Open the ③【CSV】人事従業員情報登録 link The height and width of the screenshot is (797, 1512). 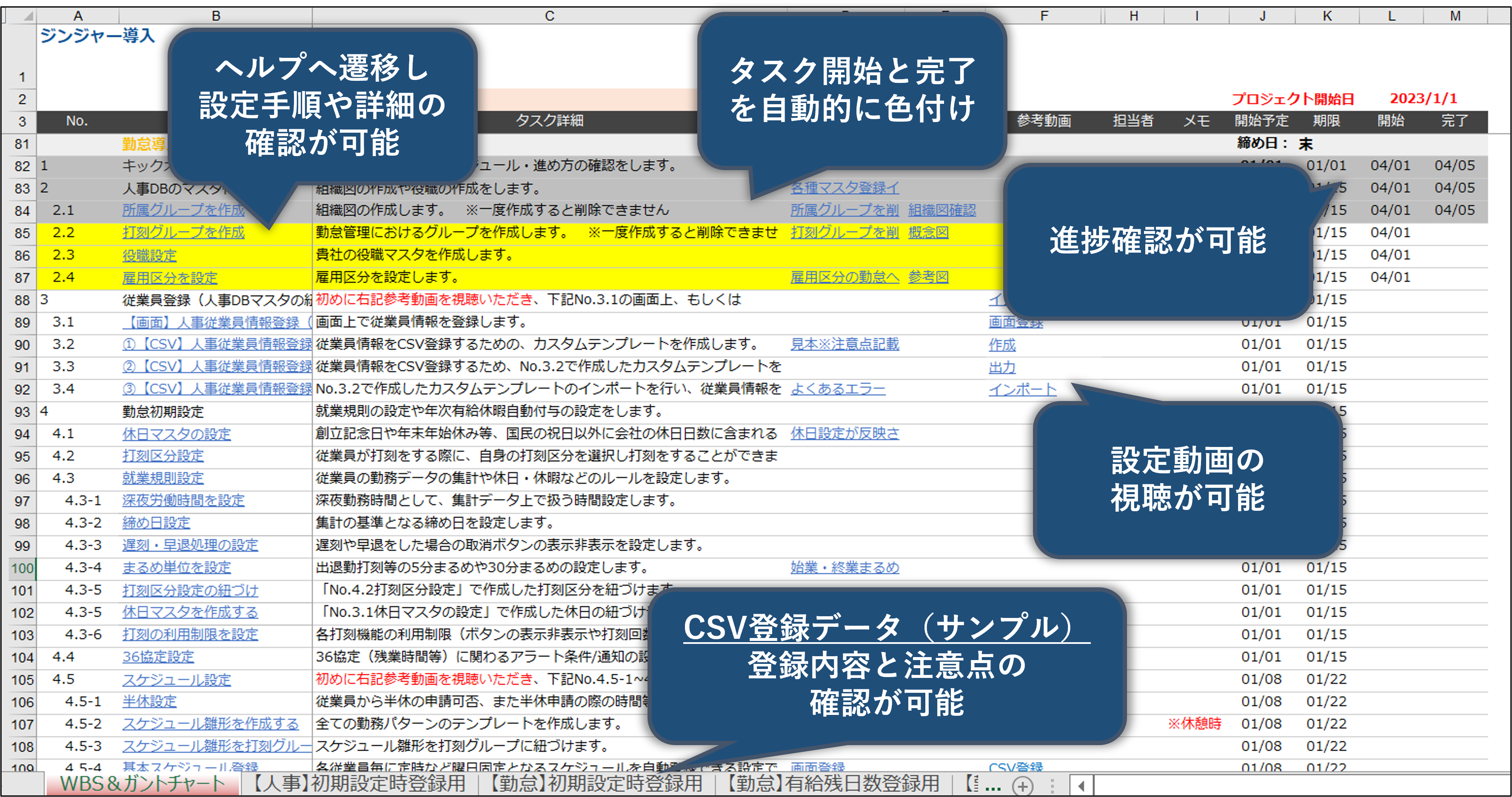point(217,389)
